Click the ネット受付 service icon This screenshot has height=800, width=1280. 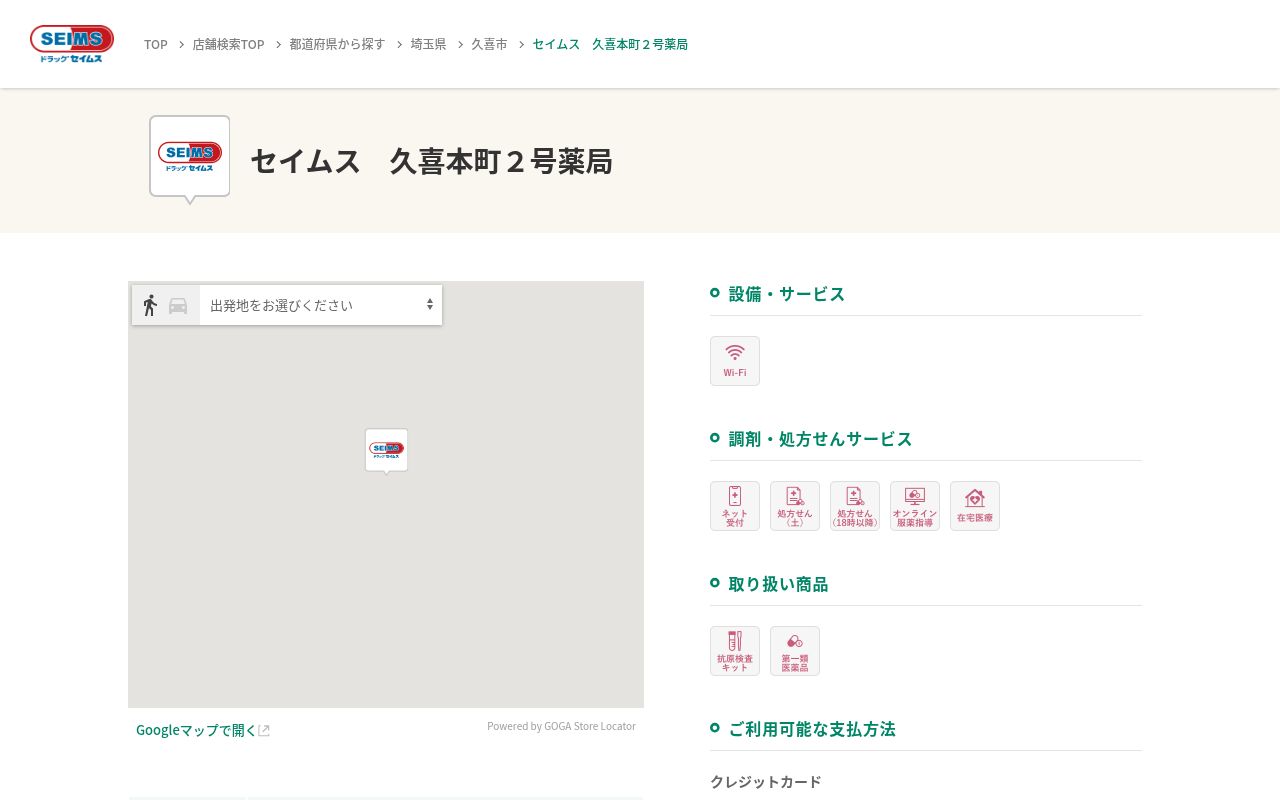click(735, 506)
